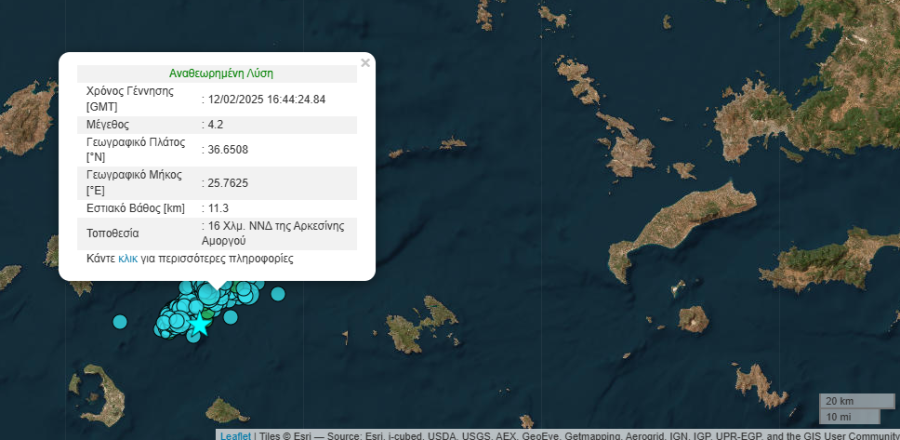Select the isolated cyan circle far left of cluster
This screenshot has width=900, height=440.
(x=120, y=322)
